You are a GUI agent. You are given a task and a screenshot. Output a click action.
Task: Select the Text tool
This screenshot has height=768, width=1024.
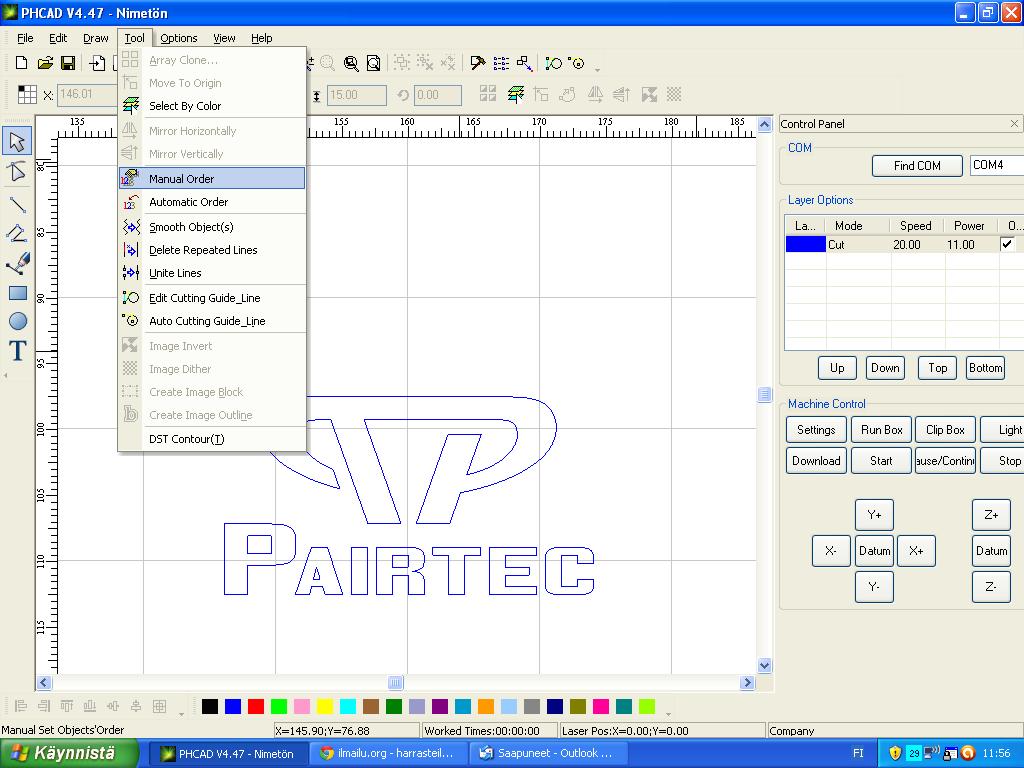tap(17, 350)
